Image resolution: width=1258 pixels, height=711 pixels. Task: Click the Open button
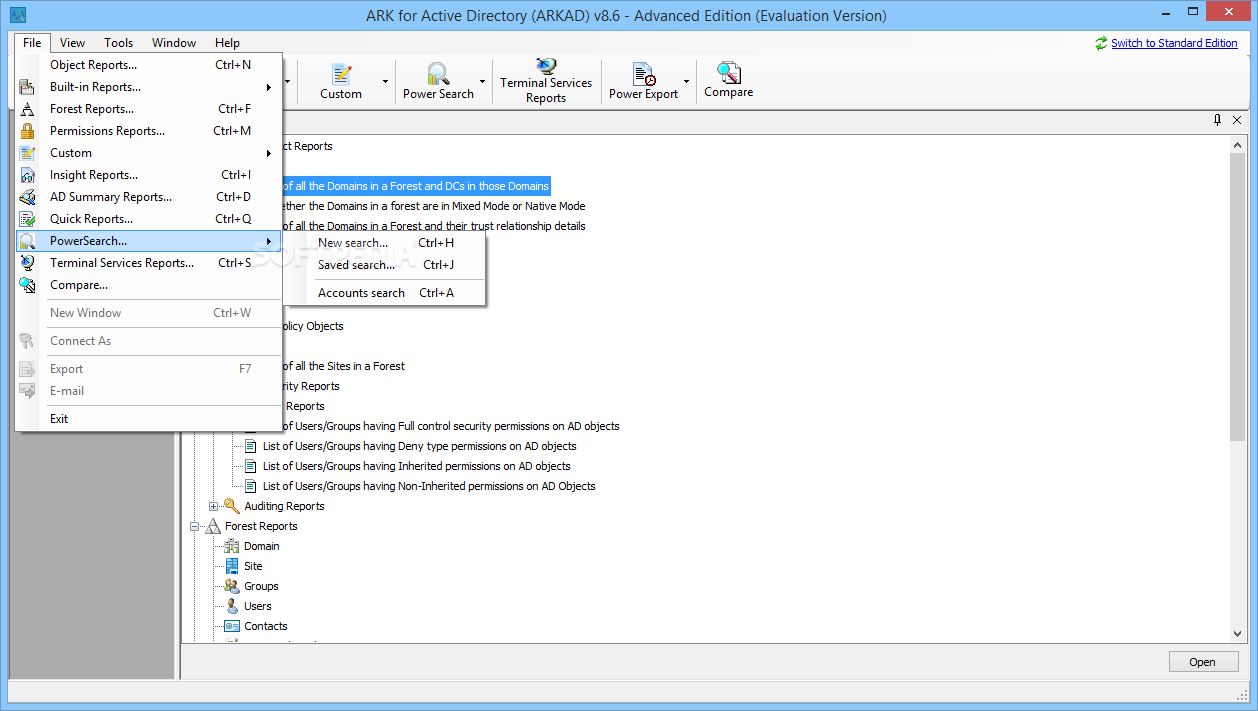click(x=1203, y=662)
